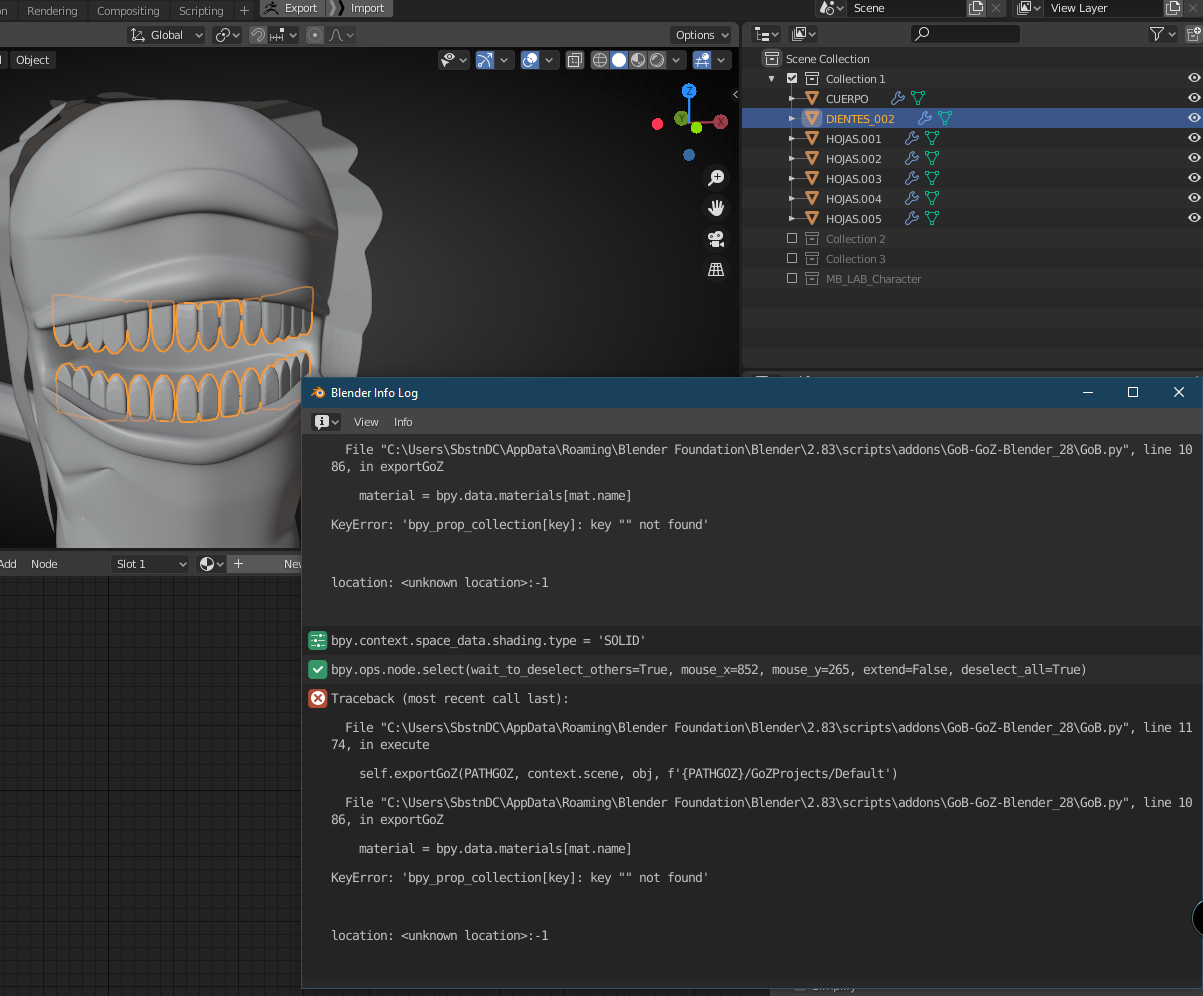The image size is (1203, 996).
Task: Enable the Collection 2 checkbox
Action: [792, 239]
